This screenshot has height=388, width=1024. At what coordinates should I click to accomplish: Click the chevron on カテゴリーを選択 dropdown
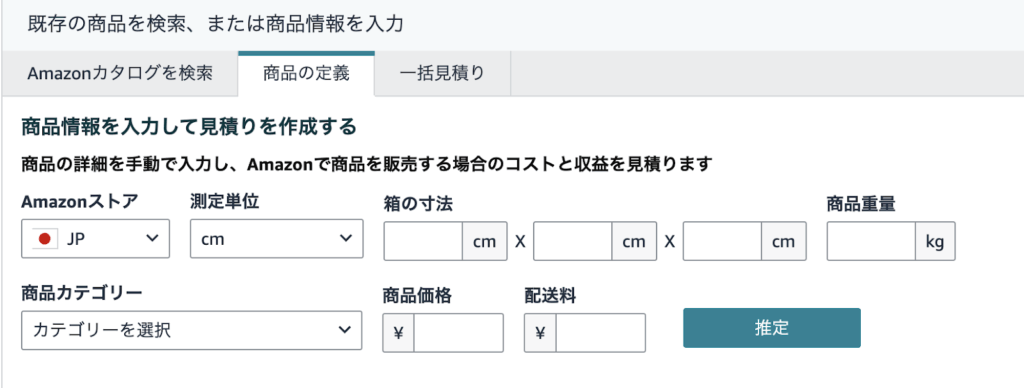pos(345,330)
